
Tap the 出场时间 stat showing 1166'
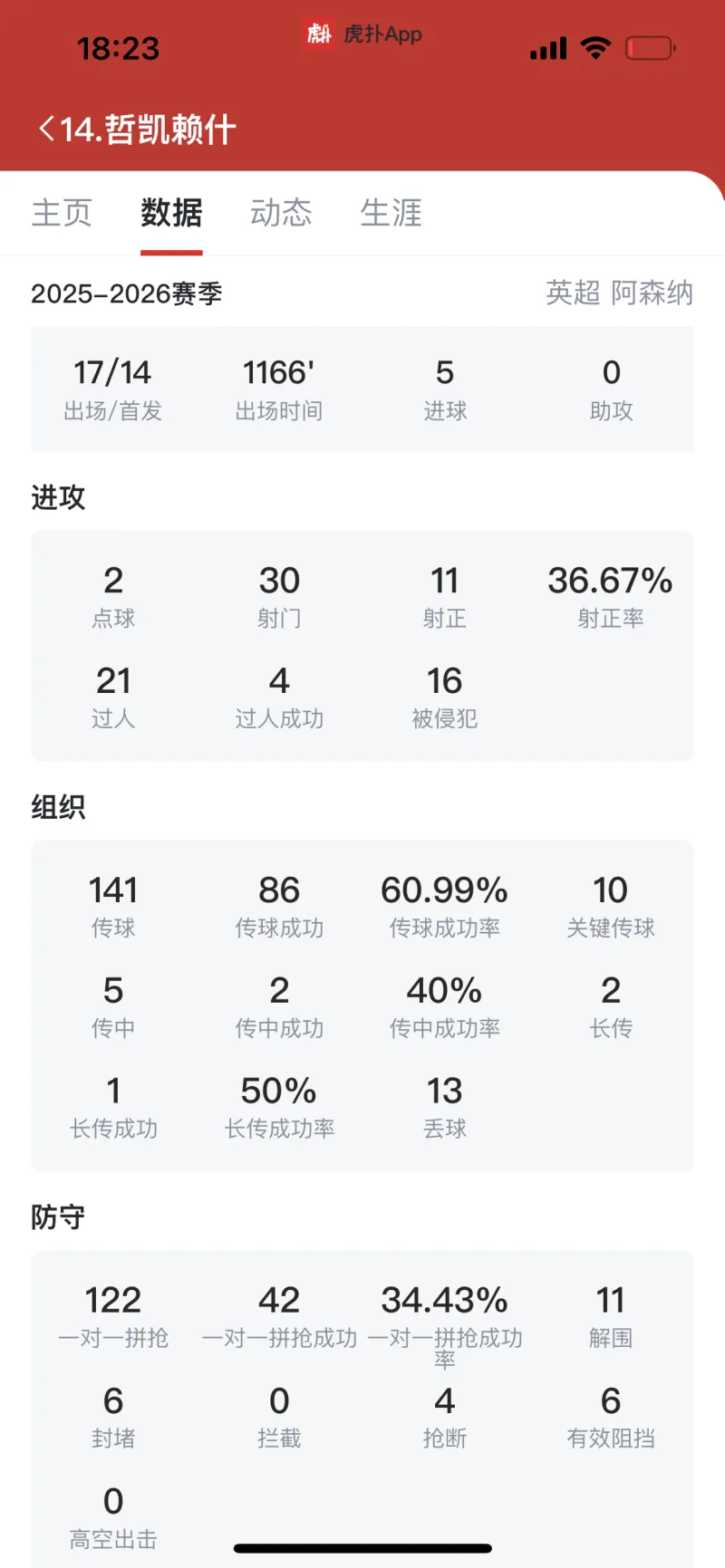[x=279, y=389]
